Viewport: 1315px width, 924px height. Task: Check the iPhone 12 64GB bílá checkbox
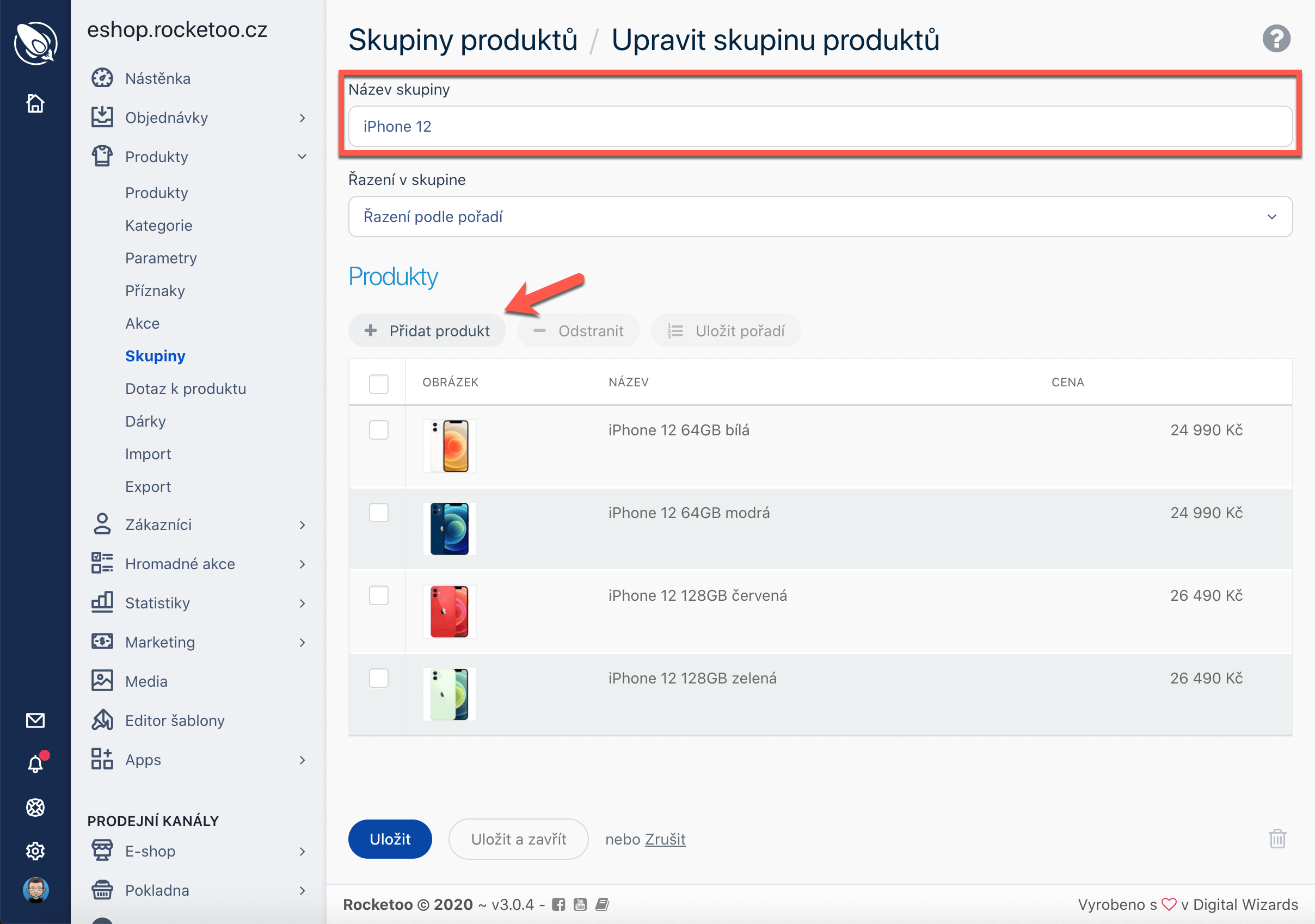[379, 430]
